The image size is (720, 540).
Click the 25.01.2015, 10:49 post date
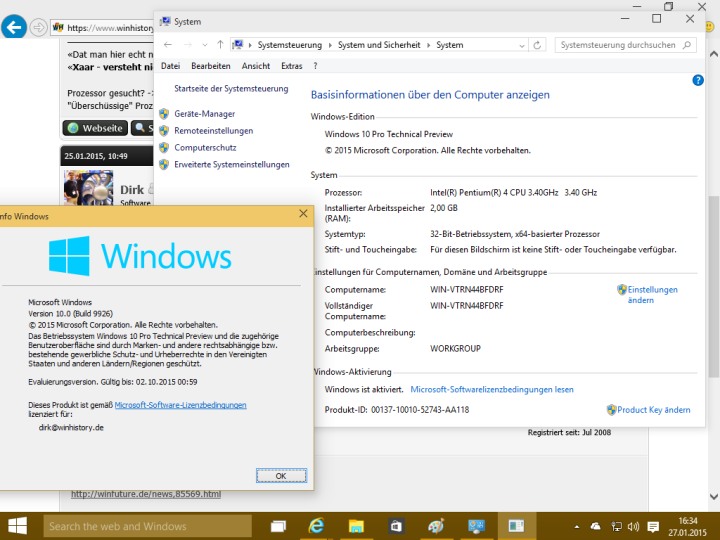pyautogui.click(x=96, y=156)
